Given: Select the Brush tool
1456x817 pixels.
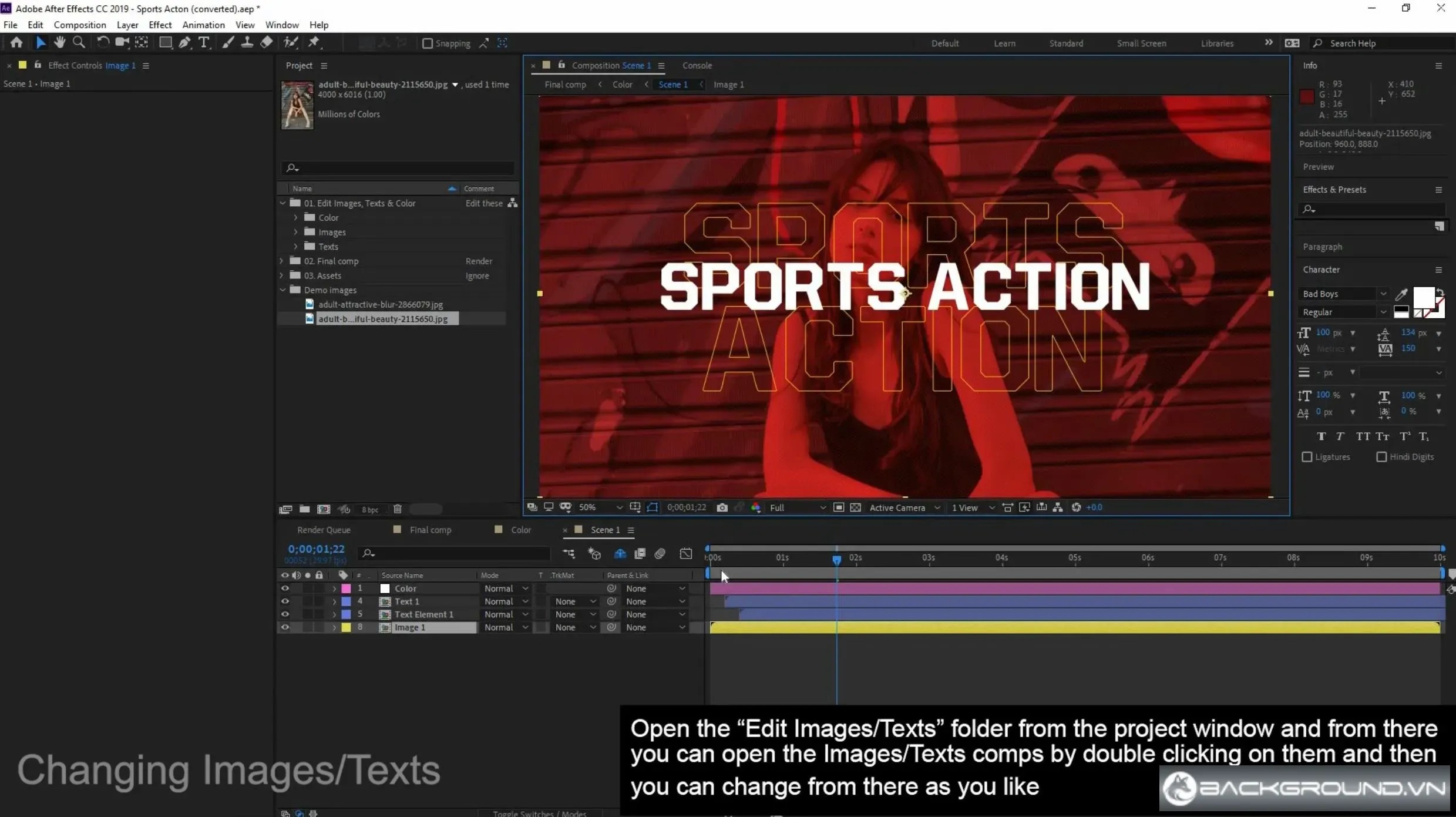Looking at the screenshot, I should coord(228,42).
